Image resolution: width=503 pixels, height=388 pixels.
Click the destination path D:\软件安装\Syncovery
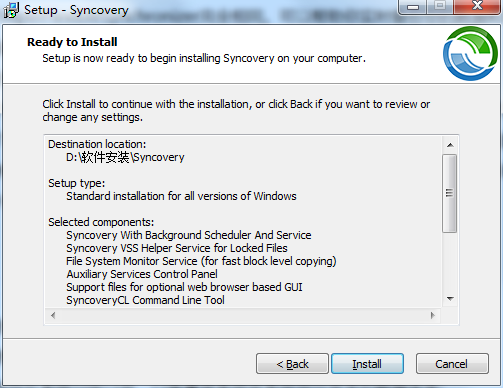click(x=125, y=157)
